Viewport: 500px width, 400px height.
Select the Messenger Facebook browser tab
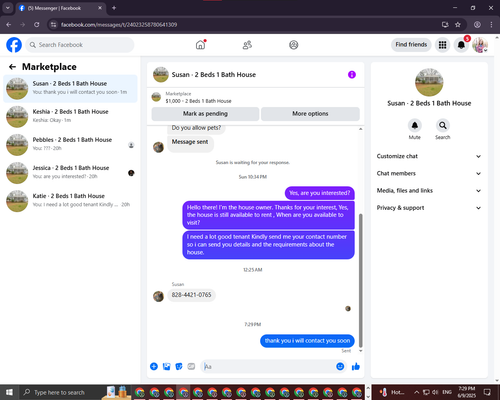click(61, 8)
